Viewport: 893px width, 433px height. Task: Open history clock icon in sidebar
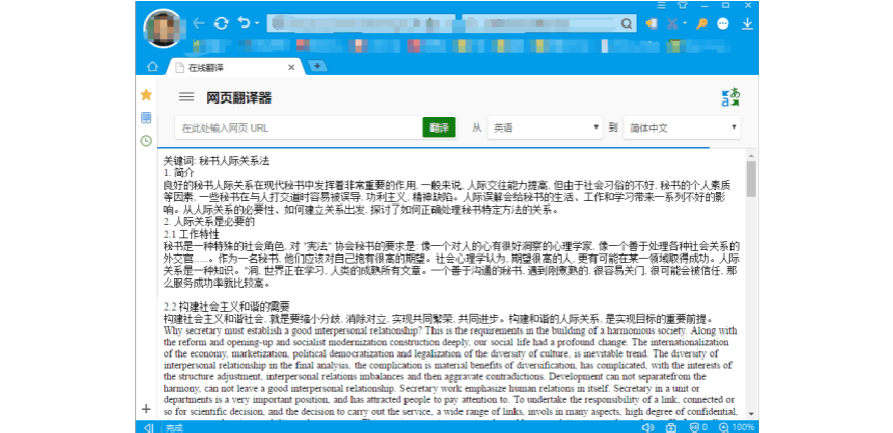pyautogui.click(x=146, y=140)
